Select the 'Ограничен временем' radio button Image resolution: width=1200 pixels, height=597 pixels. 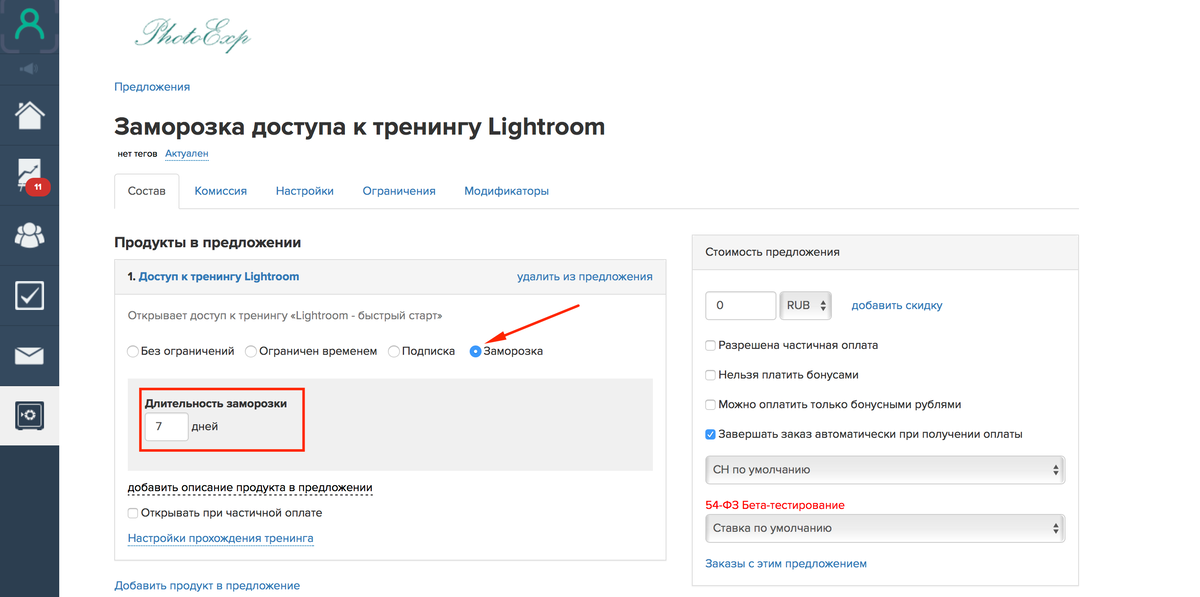coord(251,352)
